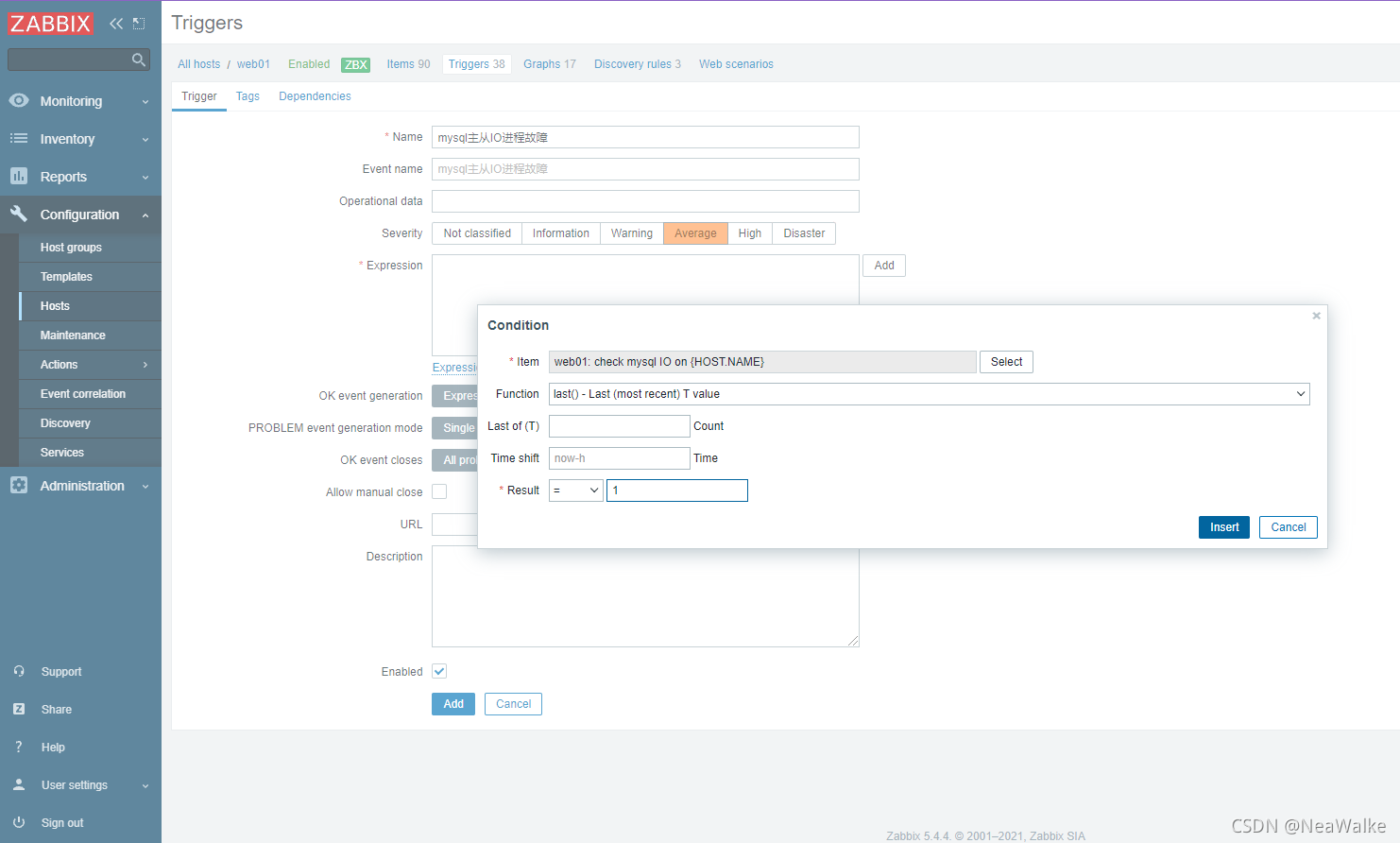Close the Condition dialog with X

point(1316,316)
